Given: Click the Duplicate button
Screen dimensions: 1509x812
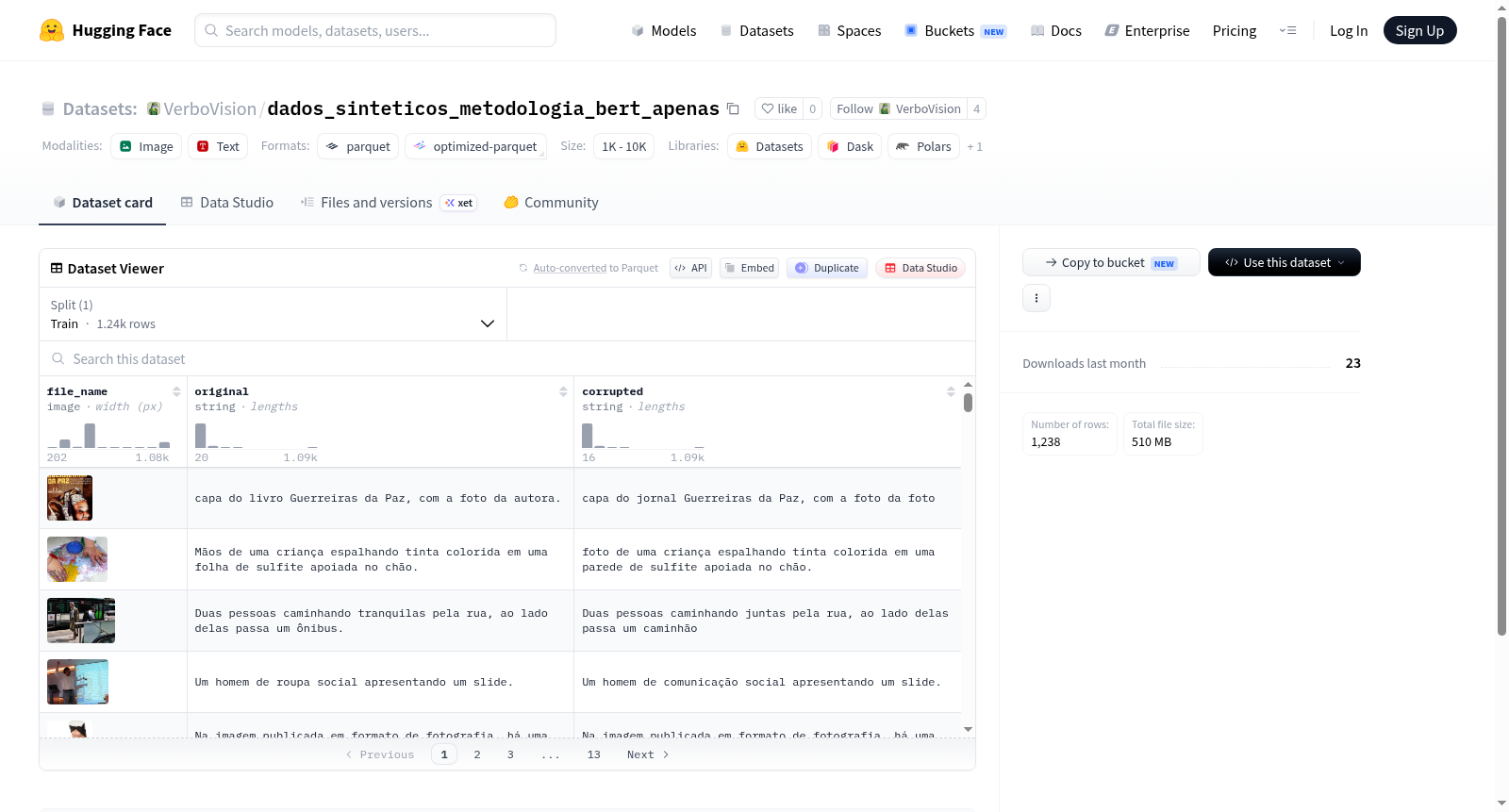Looking at the screenshot, I should [x=827, y=268].
